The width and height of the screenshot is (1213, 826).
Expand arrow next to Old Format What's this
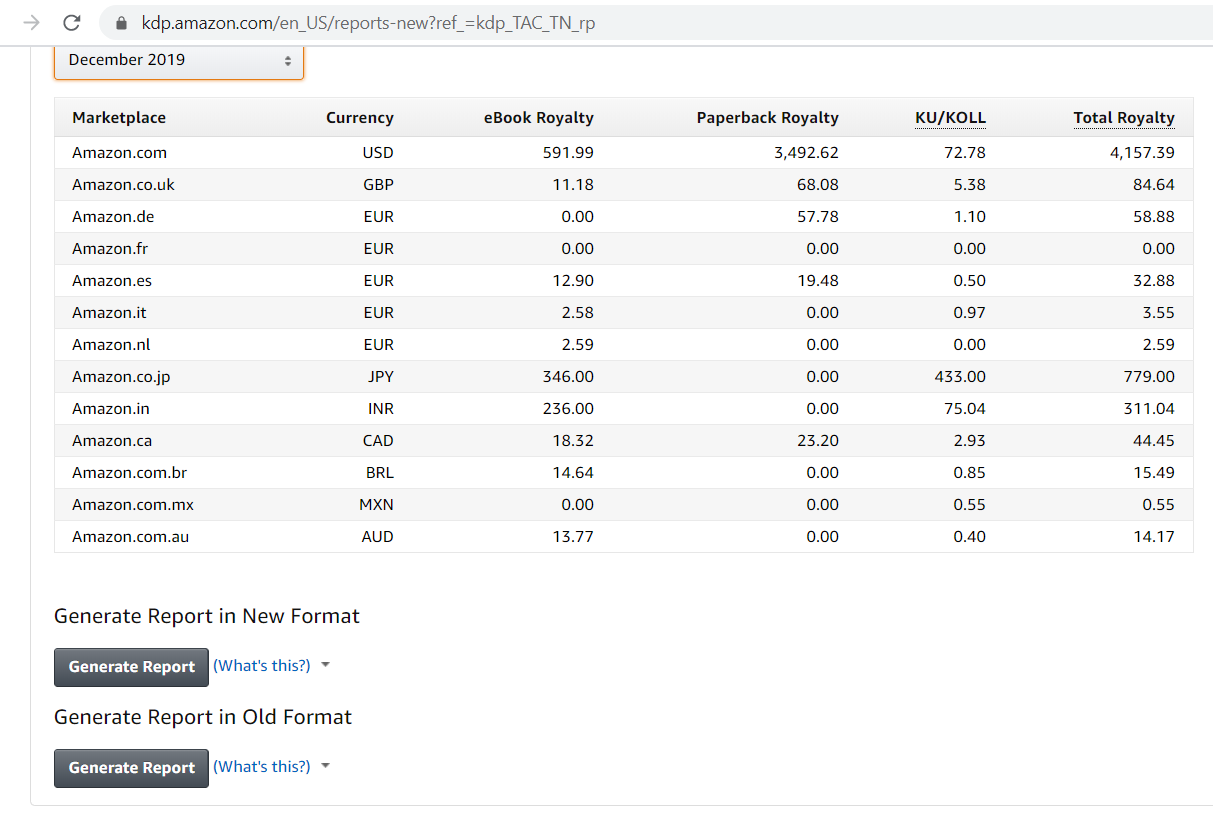(x=325, y=766)
